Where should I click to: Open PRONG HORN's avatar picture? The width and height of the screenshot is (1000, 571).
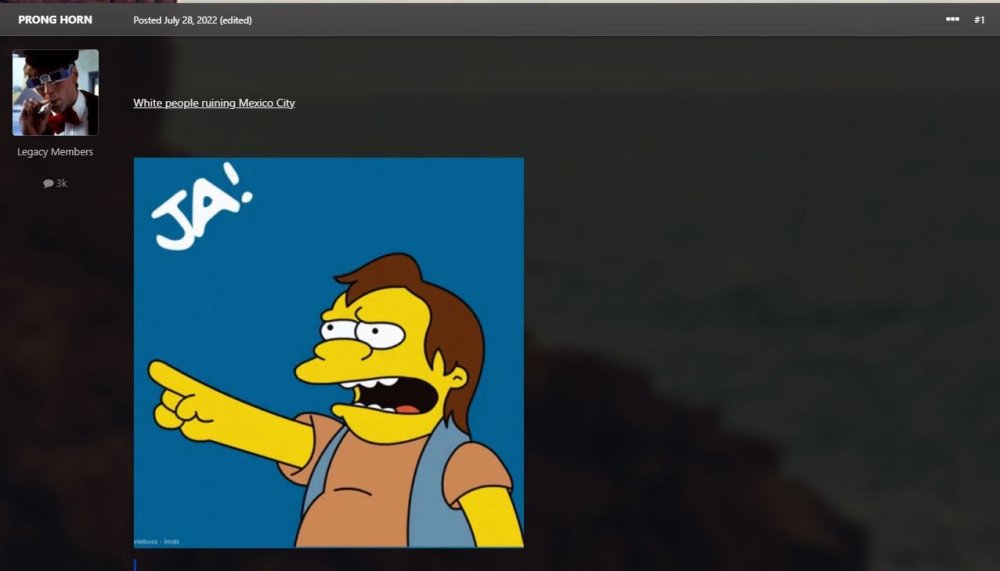tap(55, 93)
